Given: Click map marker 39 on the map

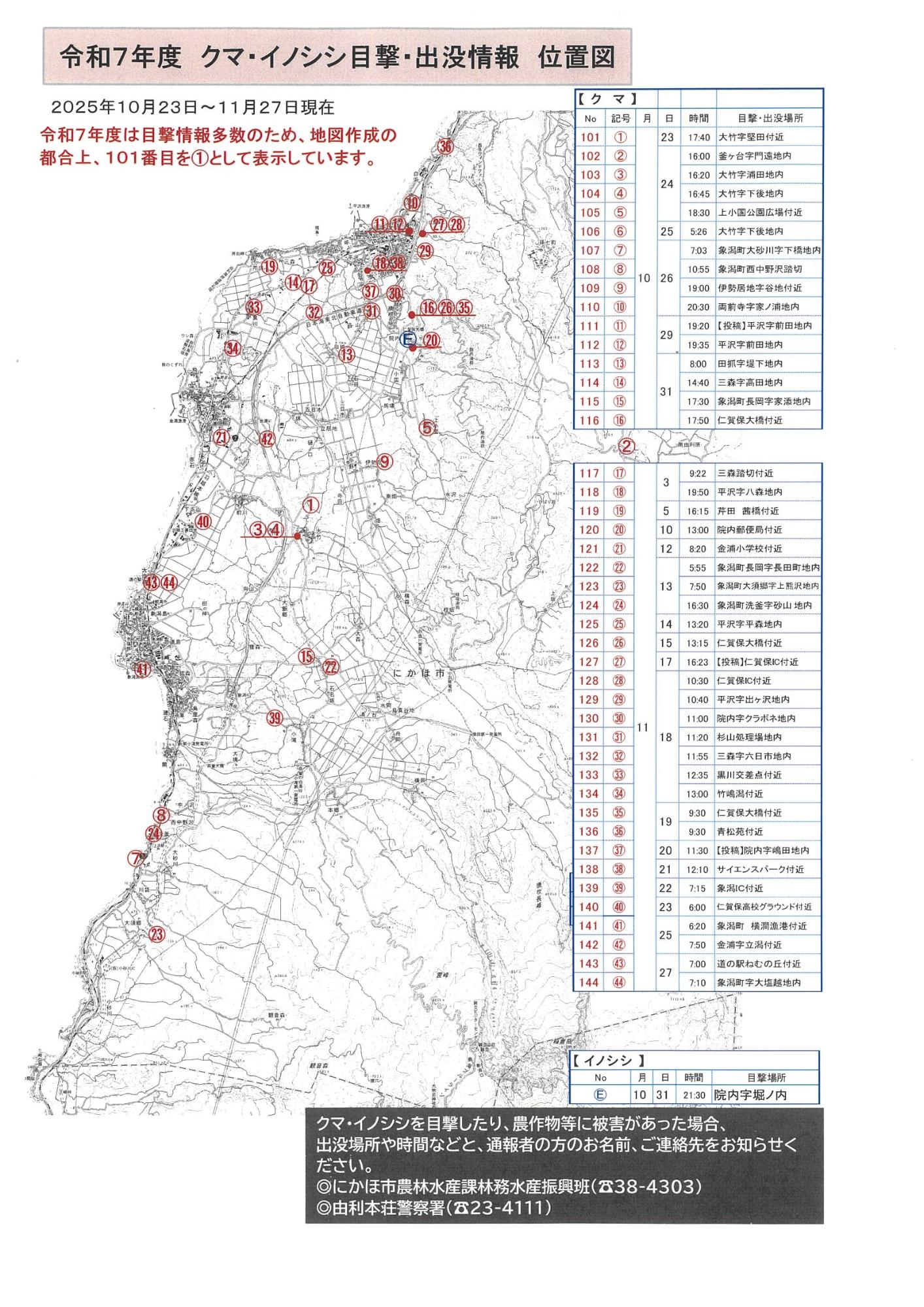Looking at the screenshot, I should click(x=274, y=718).
